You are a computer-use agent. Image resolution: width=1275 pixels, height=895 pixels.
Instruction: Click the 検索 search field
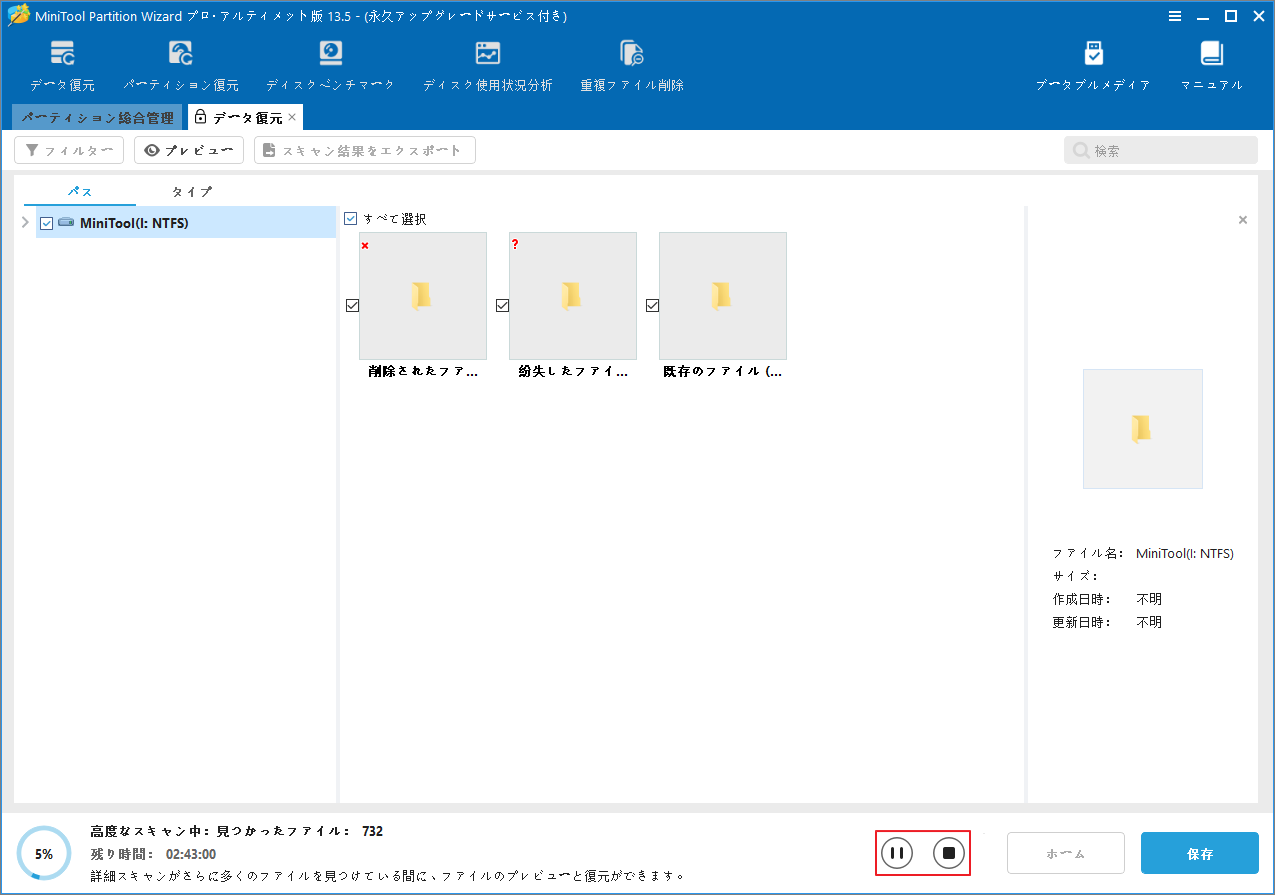1160,149
